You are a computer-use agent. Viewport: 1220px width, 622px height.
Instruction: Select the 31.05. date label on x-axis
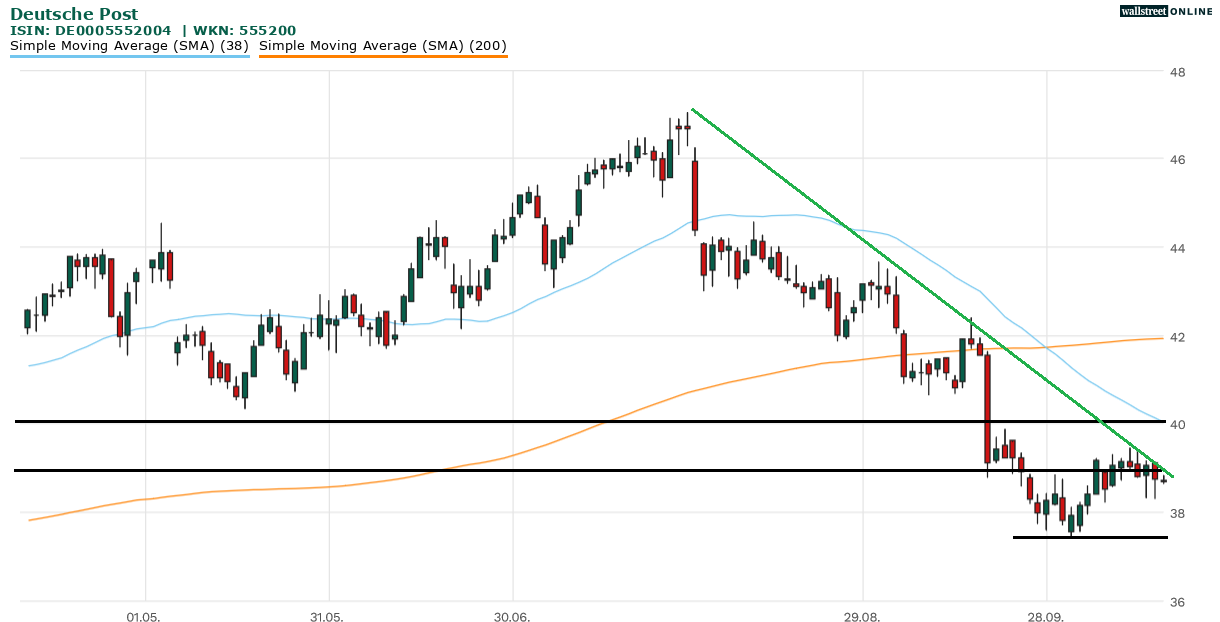[x=328, y=616]
